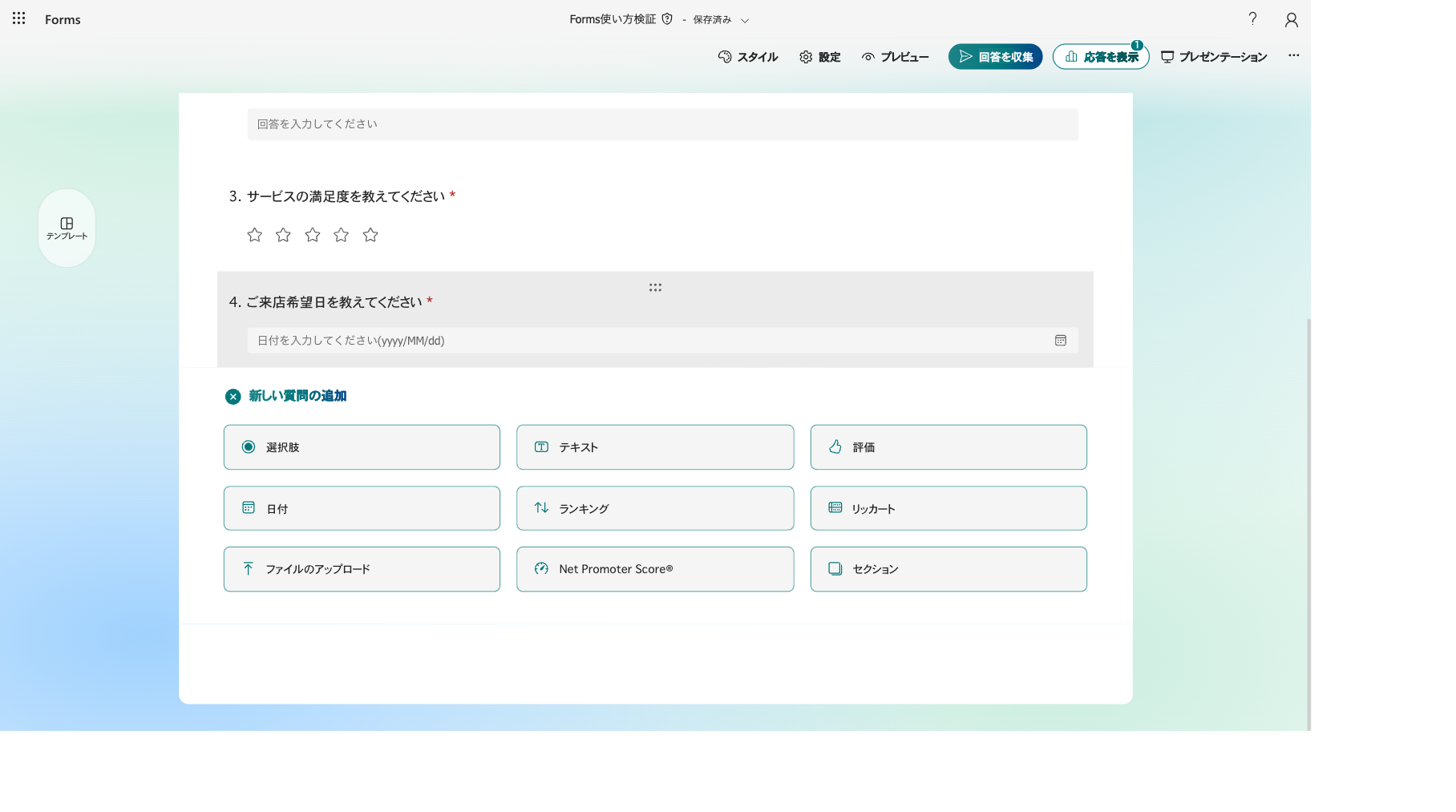Add a 選択肢 question
Screen dimensions: 1456x812
pos(362,447)
